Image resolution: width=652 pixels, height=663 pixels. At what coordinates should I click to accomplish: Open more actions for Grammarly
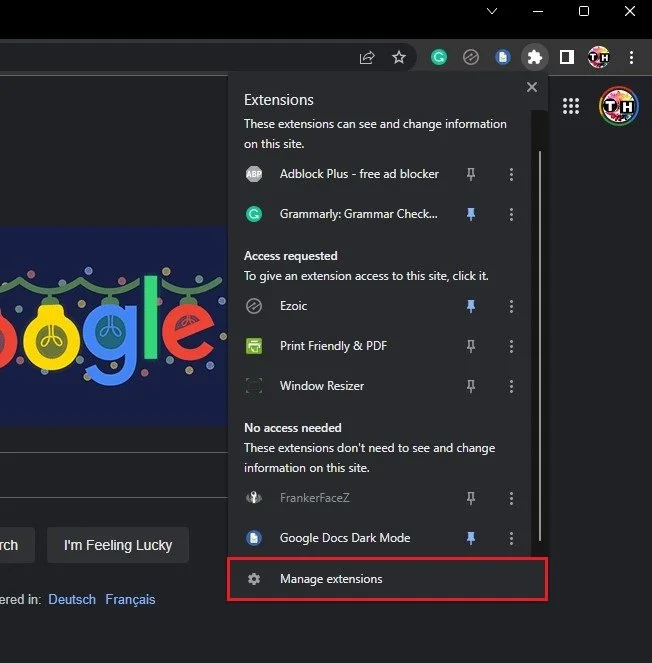tap(511, 214)
